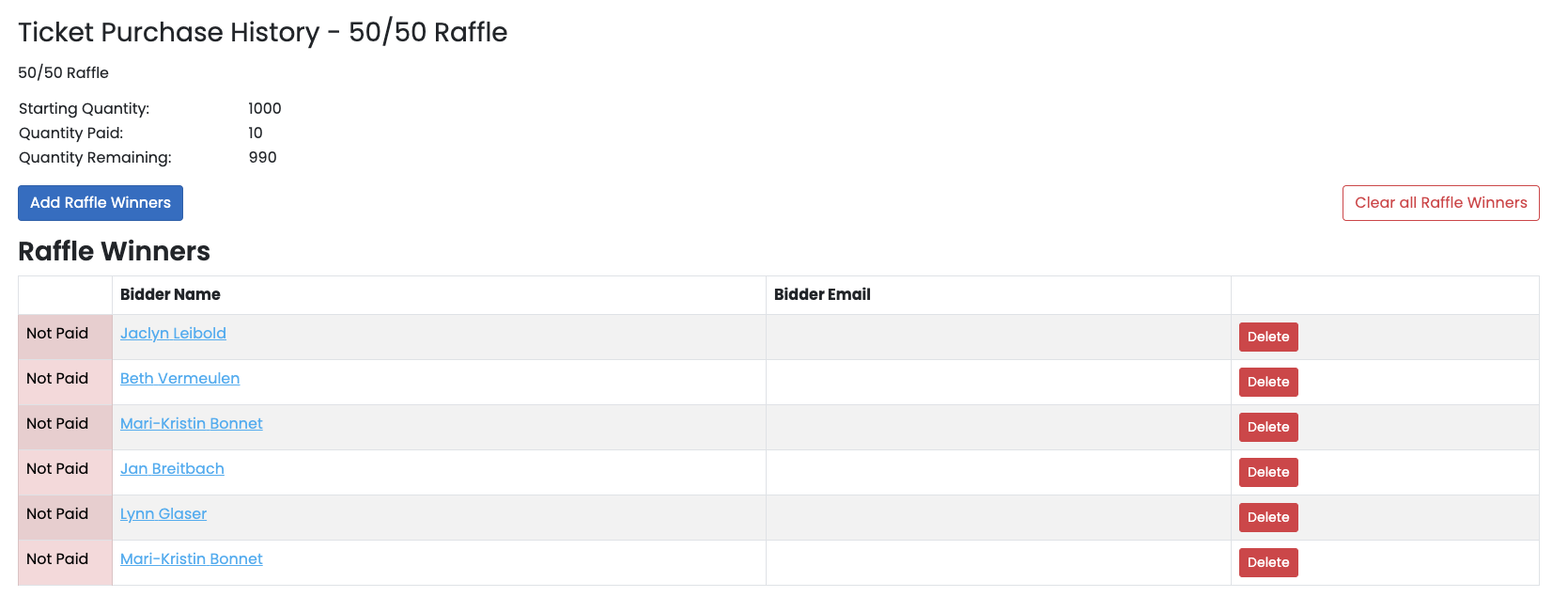Open Mari-Kristin Bonnet link below Beth Vermeulen

[191, 424]
